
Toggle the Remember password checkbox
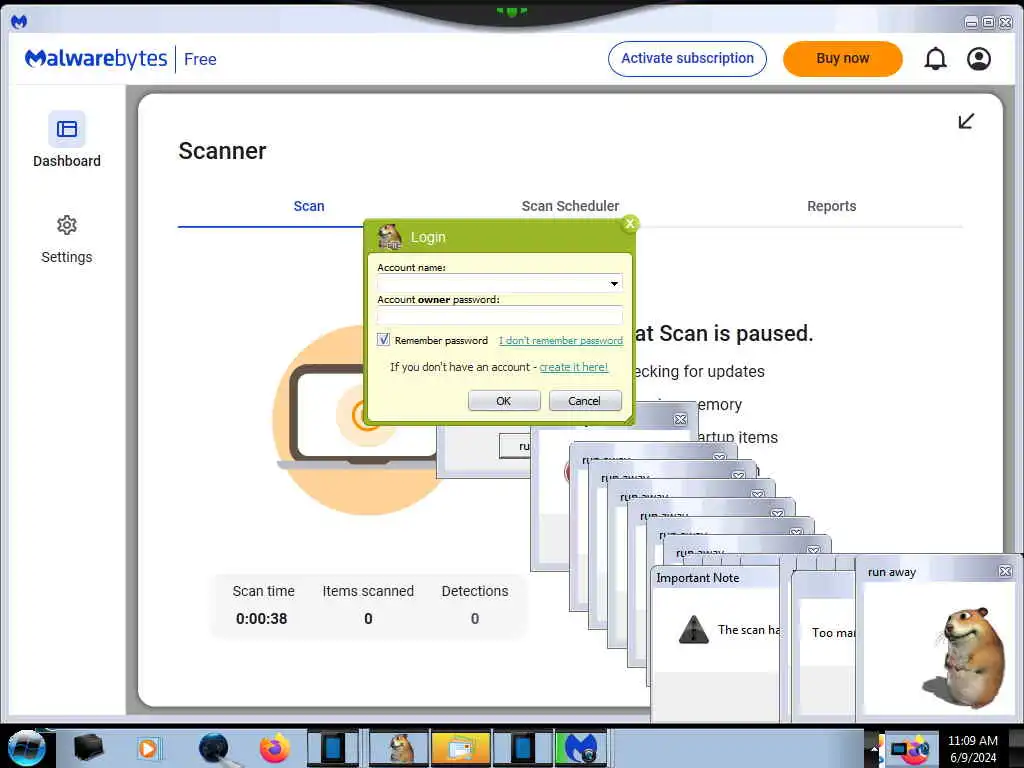(x=383, y=340)
